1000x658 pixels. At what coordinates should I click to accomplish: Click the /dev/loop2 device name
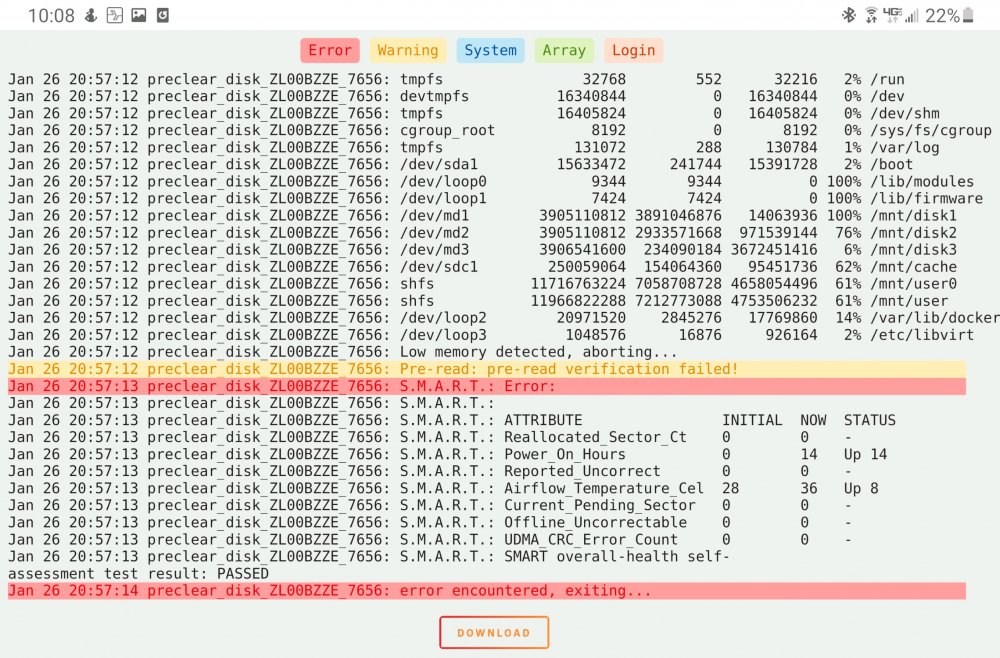(443, 318)
